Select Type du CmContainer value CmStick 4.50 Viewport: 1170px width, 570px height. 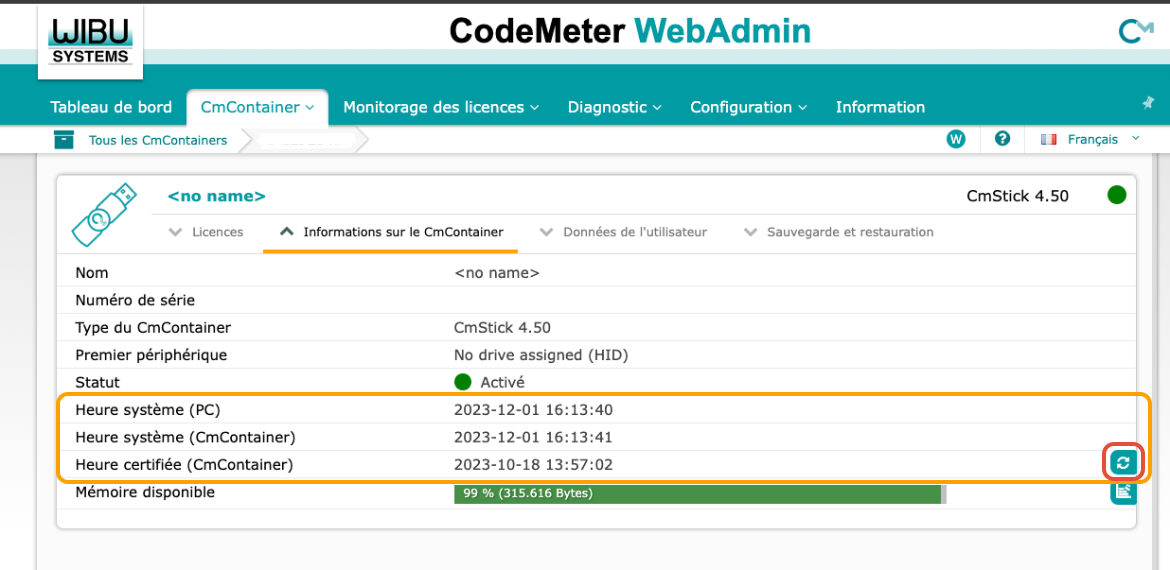(x=502, y=328)
